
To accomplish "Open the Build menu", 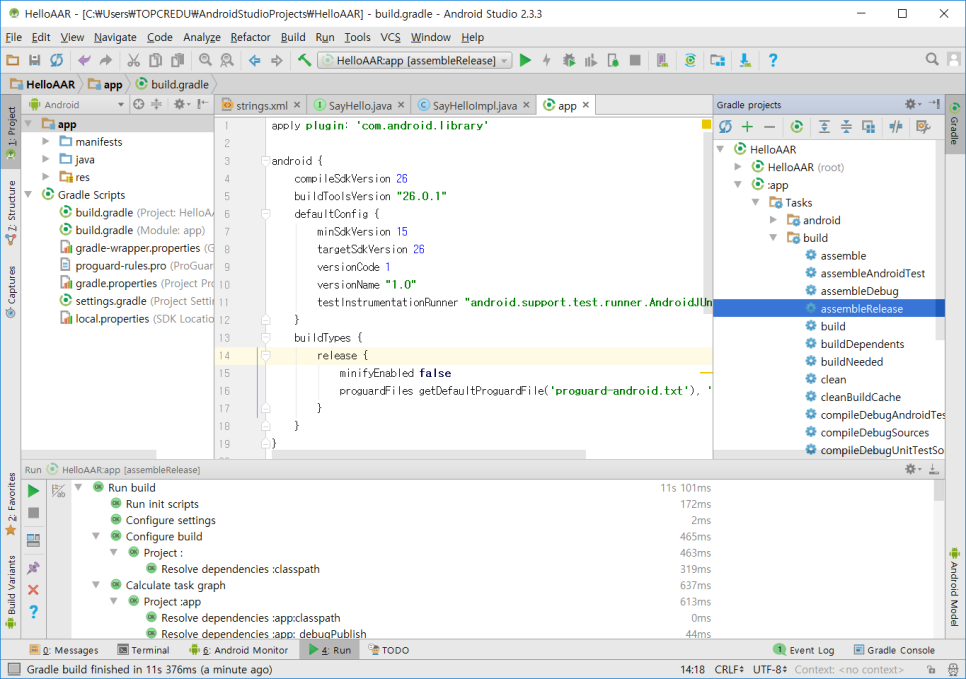I will click(293, 37).
